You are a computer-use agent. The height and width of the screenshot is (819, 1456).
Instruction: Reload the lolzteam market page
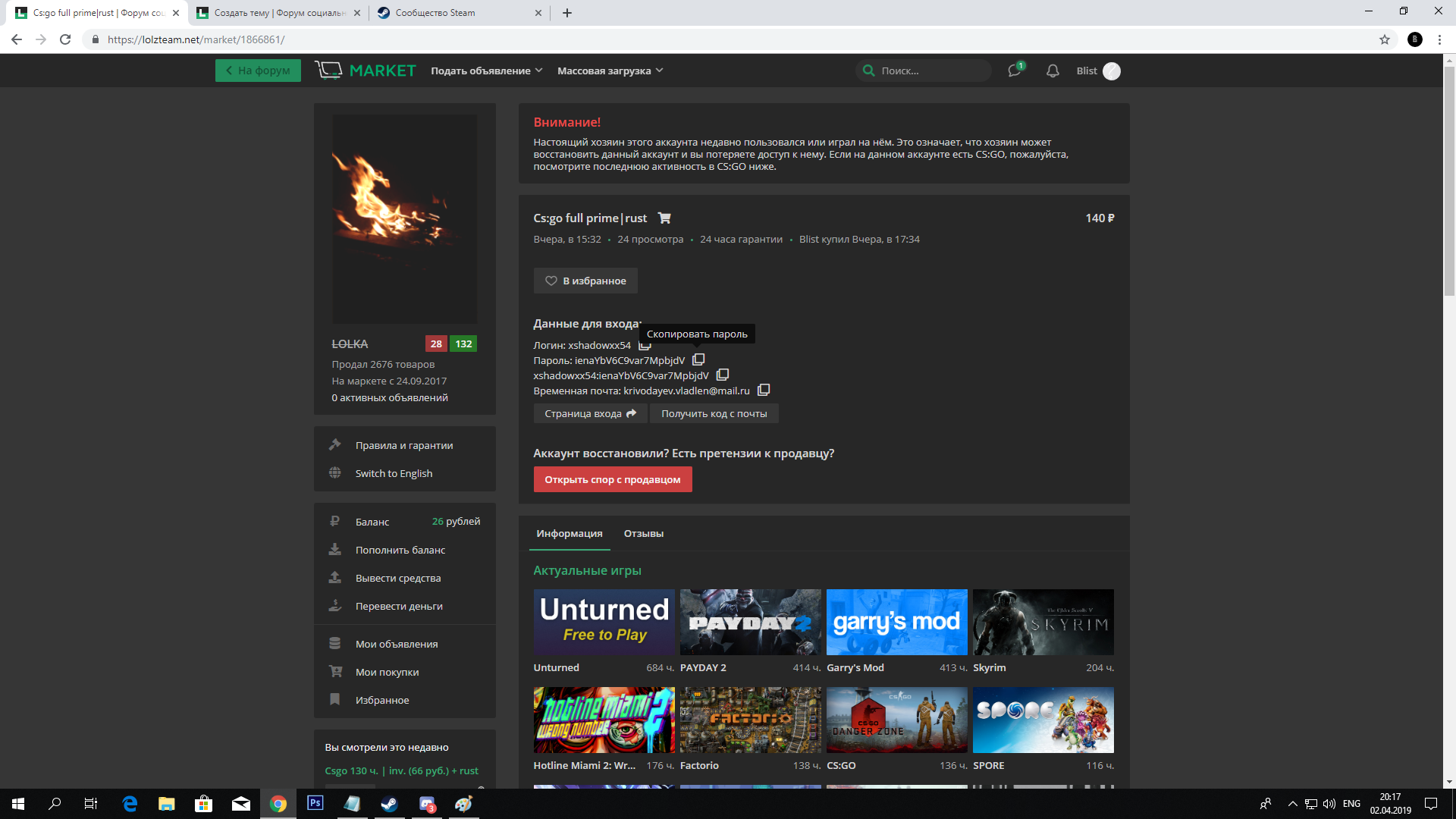(x=65, y=39)
